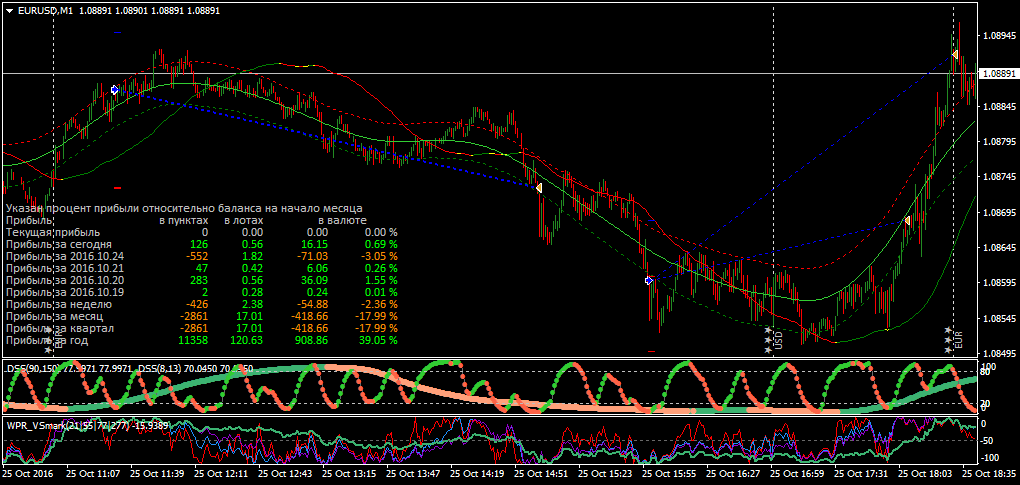Click the 1.08945 price axis label

pos(999,35)
